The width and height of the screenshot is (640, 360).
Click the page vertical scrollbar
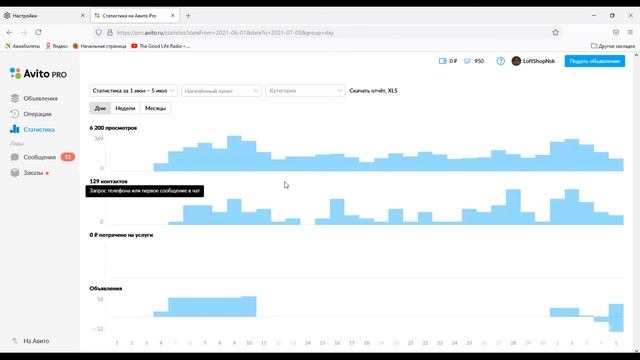636,202
